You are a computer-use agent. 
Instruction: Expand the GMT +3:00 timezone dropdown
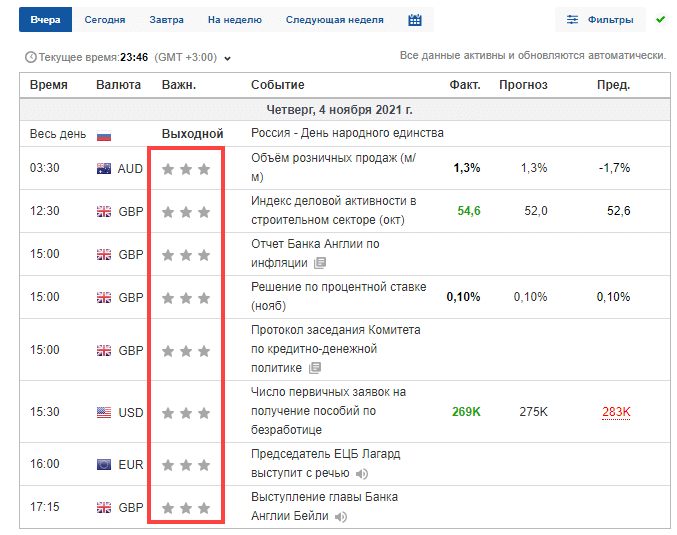(x=228, y=59)
